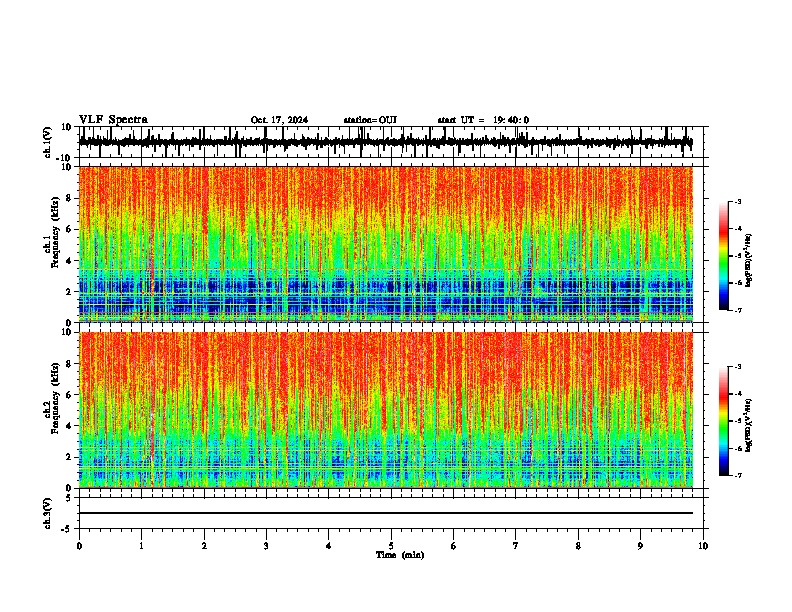Click time axis tick label "4"
Screen dimensions: 792x612
point(329,546)
